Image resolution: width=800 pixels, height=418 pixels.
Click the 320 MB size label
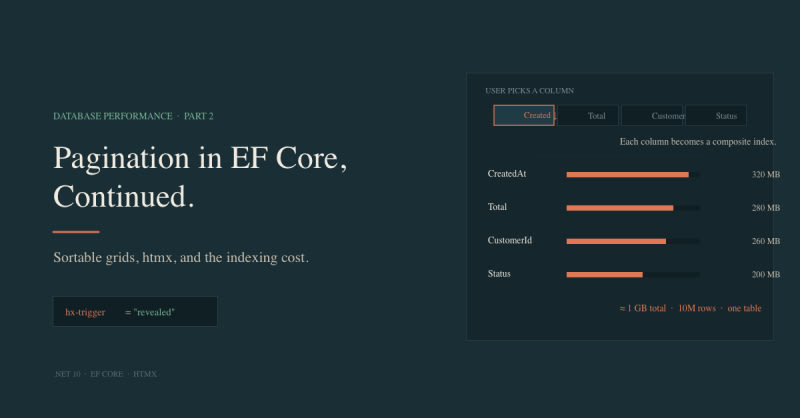765,175
